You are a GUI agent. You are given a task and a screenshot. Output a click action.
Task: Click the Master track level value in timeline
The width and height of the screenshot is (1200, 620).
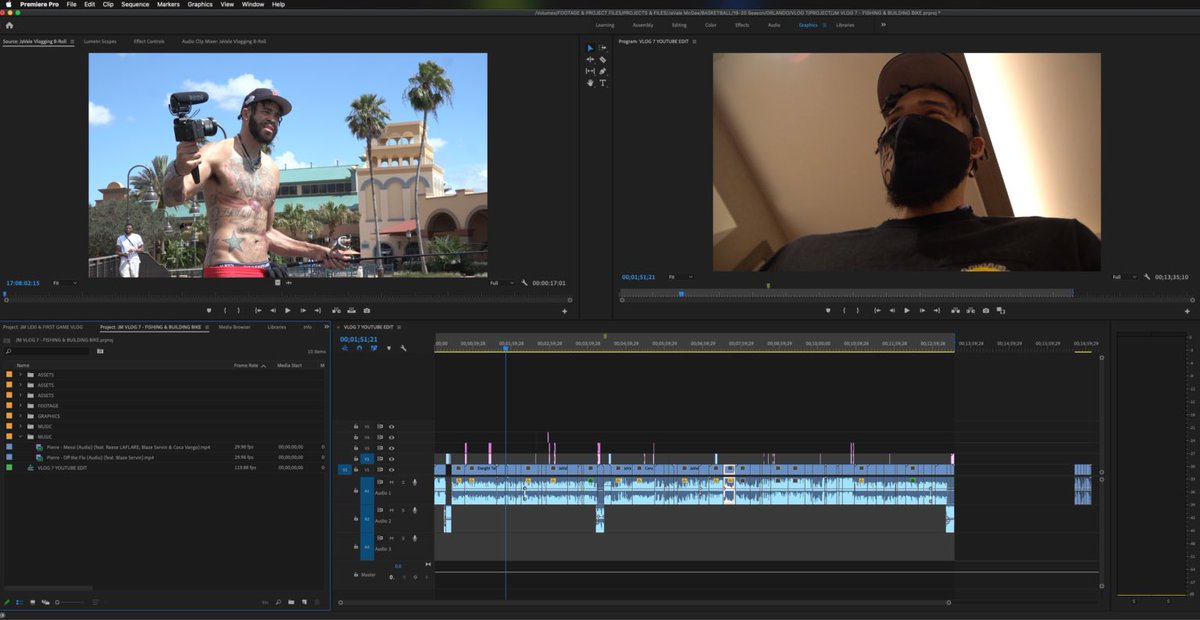(397, 565)
